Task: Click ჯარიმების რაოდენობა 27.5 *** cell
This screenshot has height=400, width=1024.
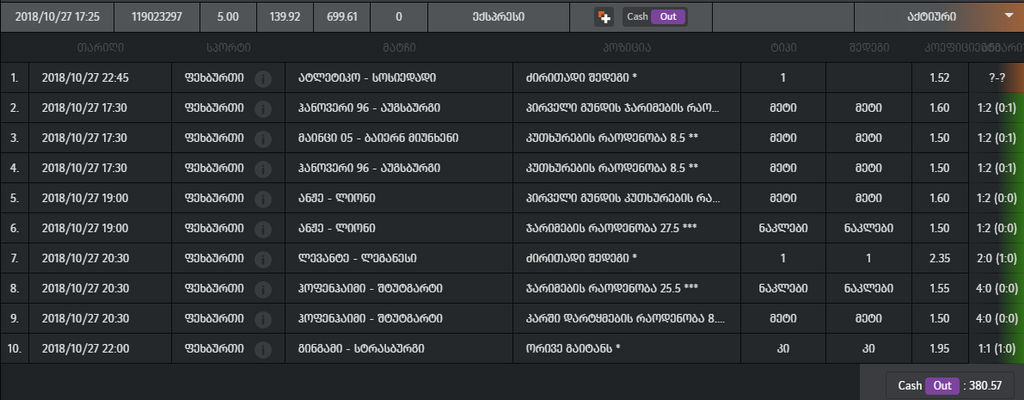Action: point(627,229)
